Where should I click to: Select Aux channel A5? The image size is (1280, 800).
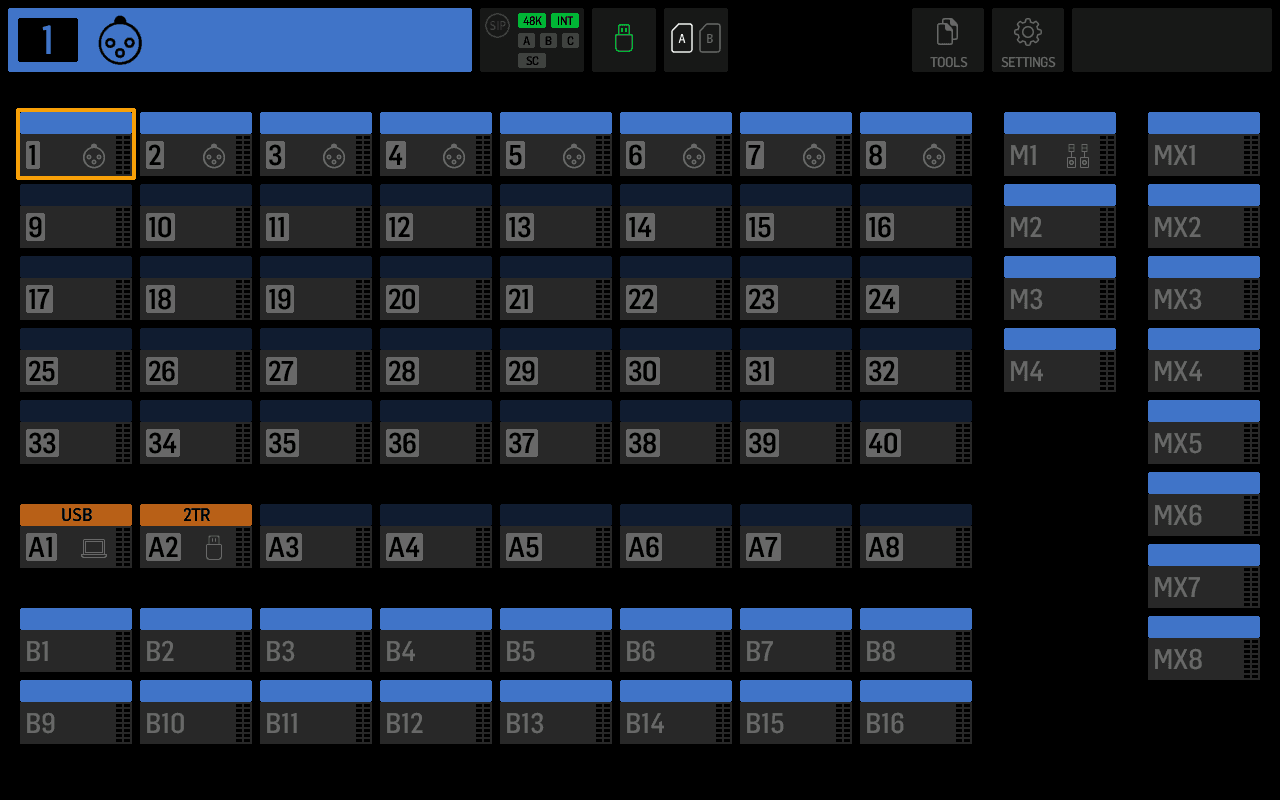[x=556, y=536]
